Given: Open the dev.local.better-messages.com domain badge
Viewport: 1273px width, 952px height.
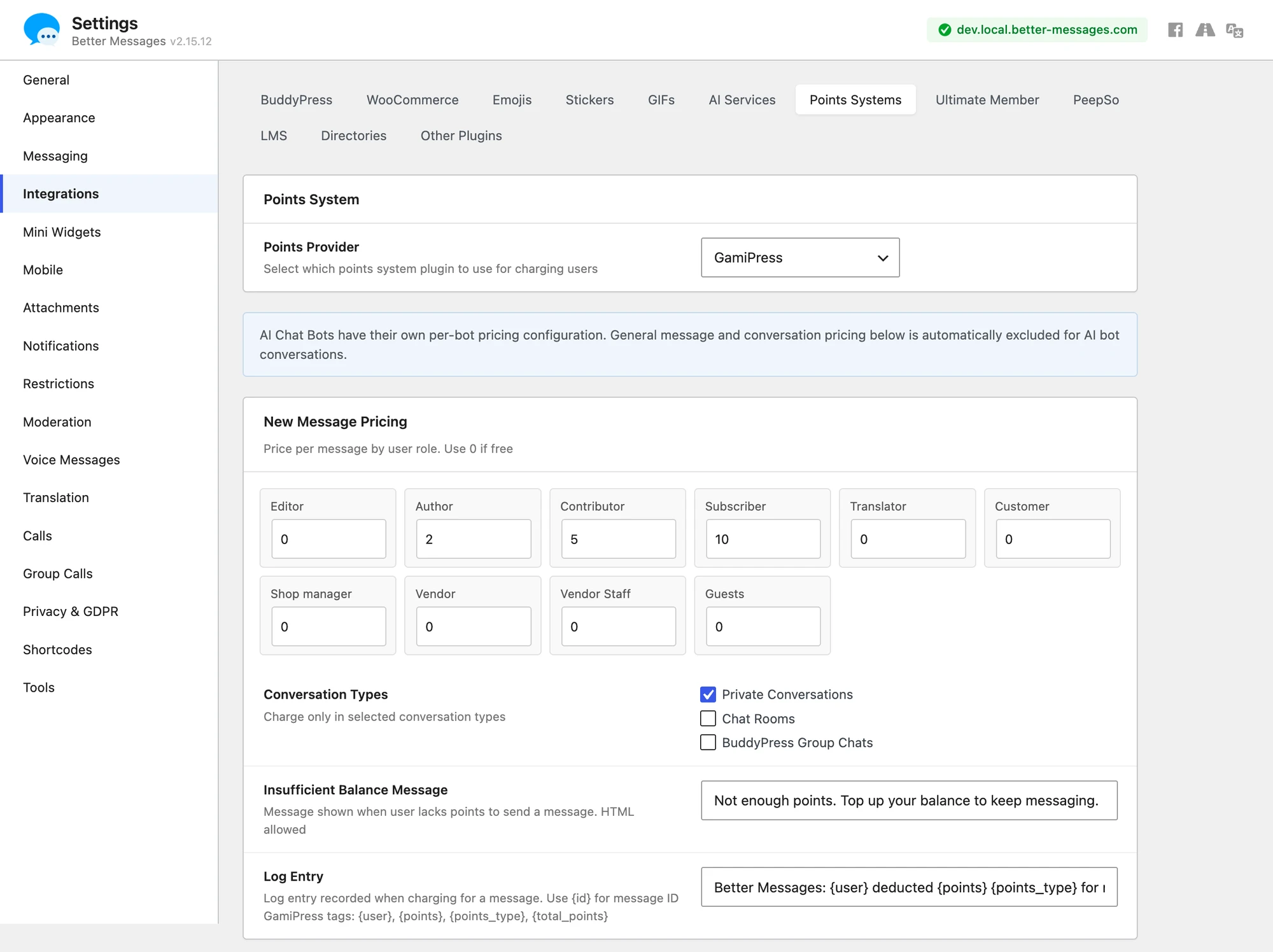Looking at the screenshot, I should coord(1037,30).
